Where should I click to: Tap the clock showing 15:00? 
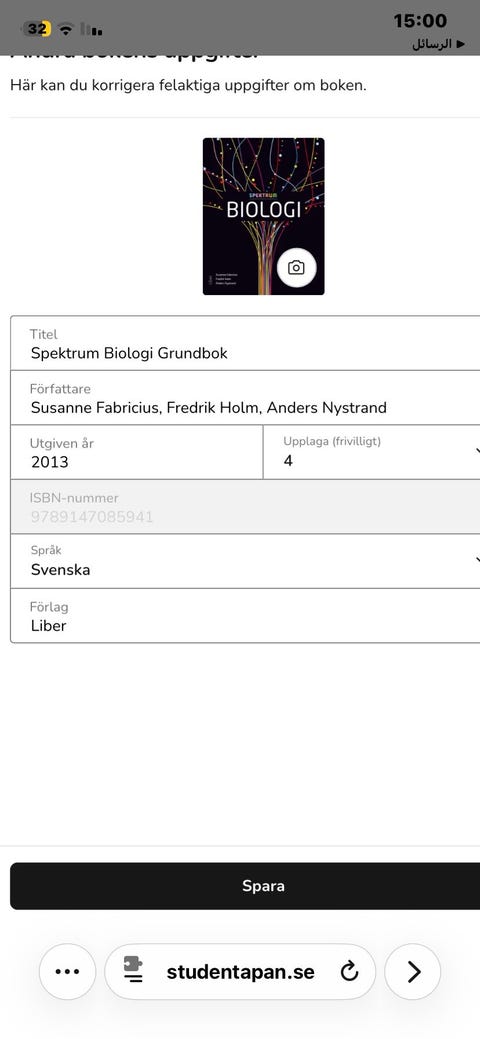click(420, 21)
